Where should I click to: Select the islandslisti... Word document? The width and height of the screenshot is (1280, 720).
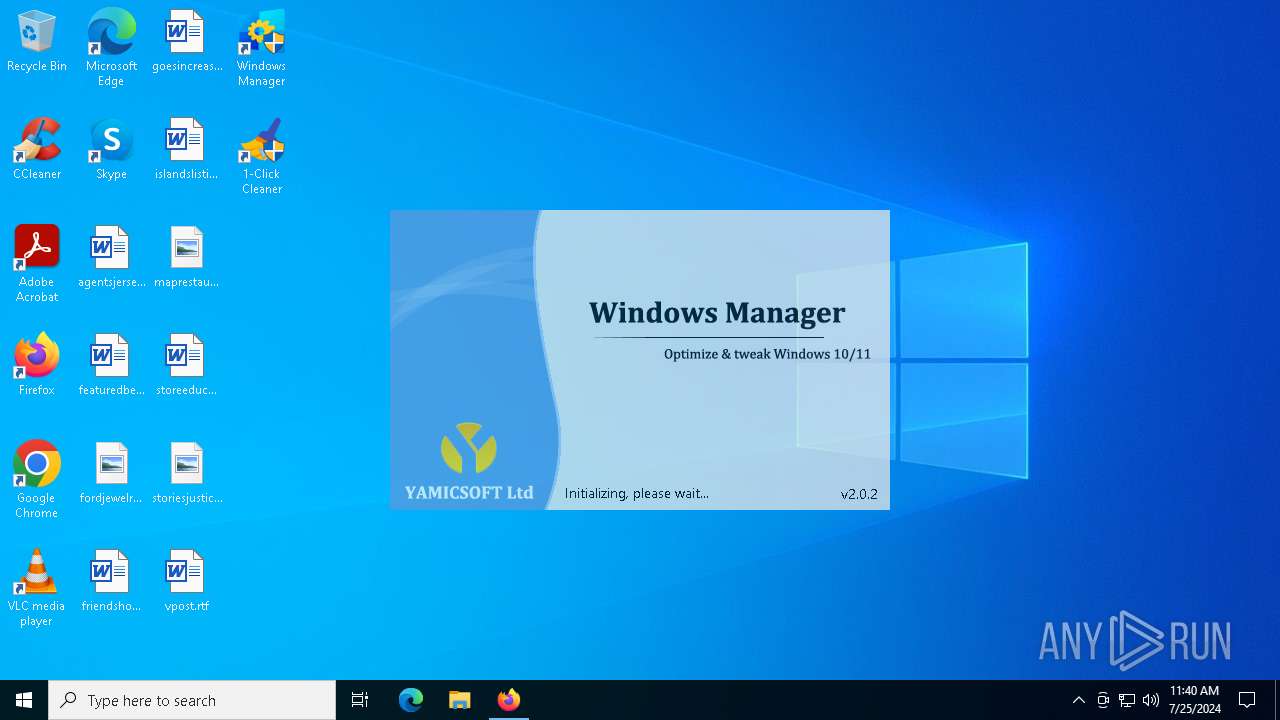tap(186, 150)
